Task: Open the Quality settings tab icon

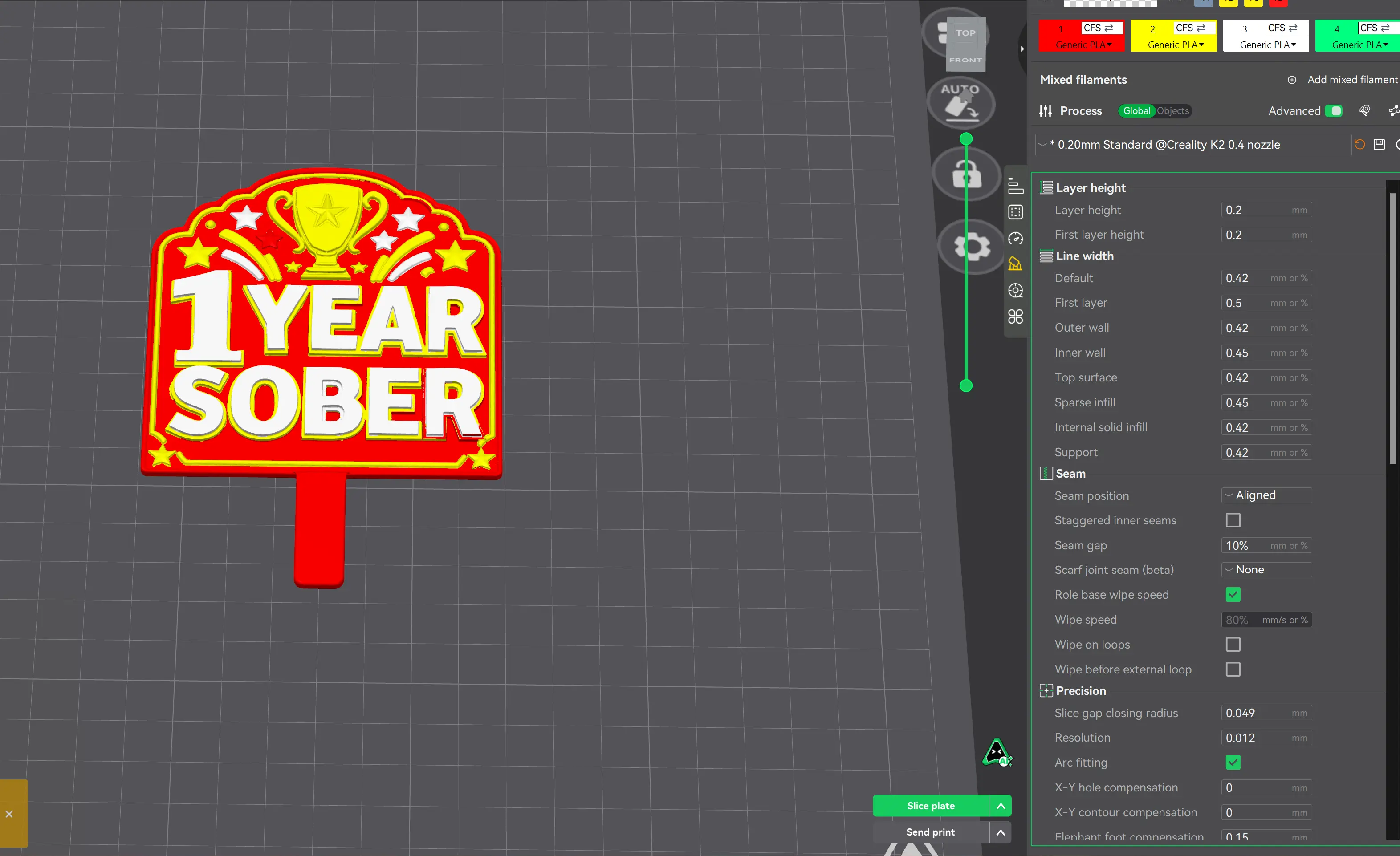Action: pyautogui.click(x=1015, y=187)
